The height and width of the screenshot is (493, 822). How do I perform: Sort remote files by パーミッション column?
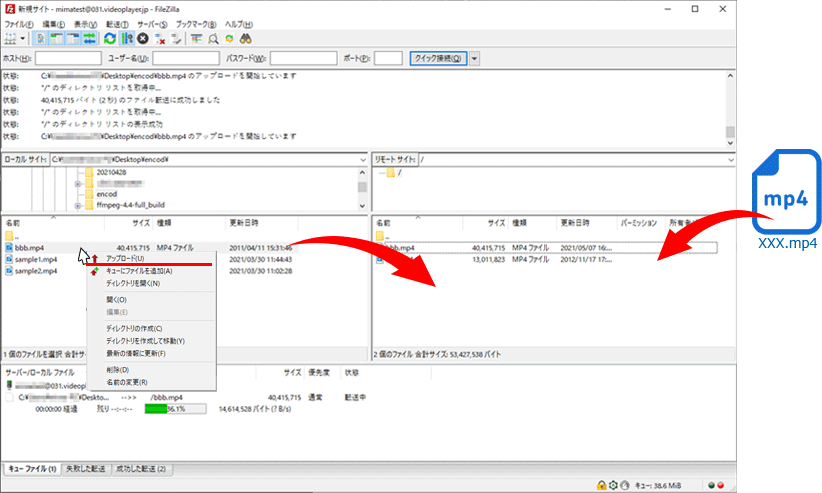click(x=640, y=223)
